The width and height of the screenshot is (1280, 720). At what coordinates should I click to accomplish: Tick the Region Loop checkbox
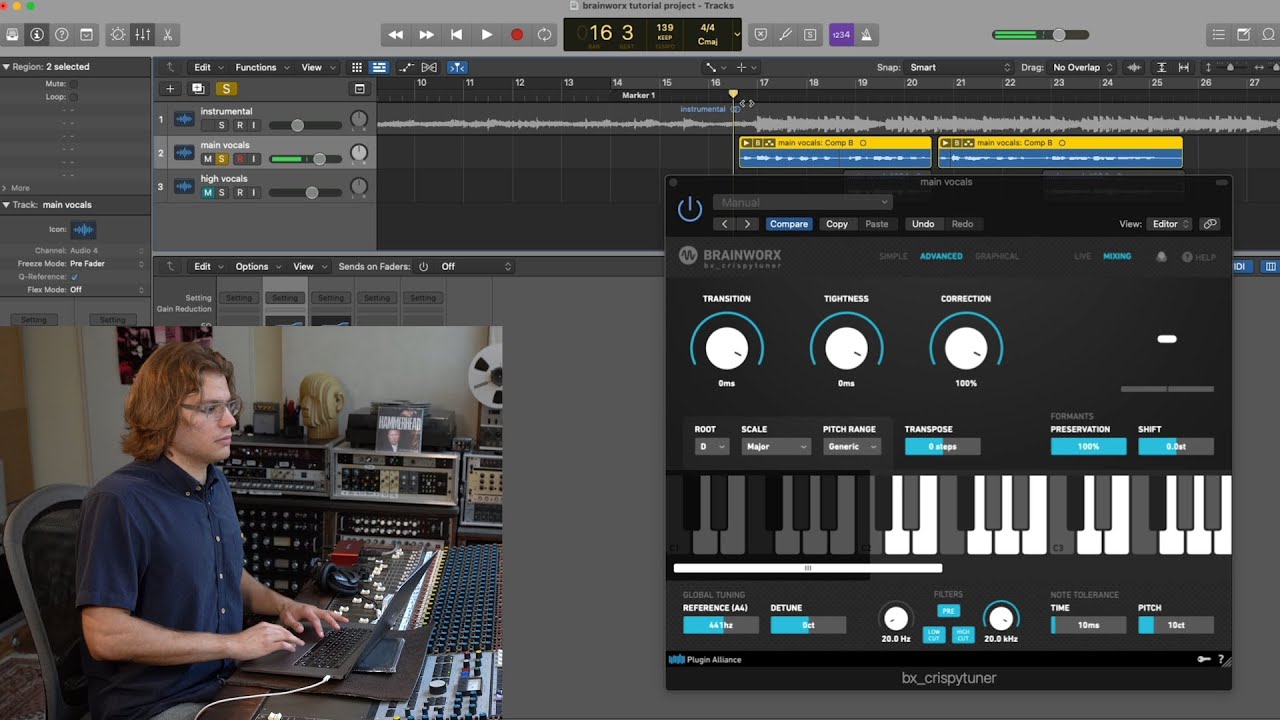coord(73,97)
